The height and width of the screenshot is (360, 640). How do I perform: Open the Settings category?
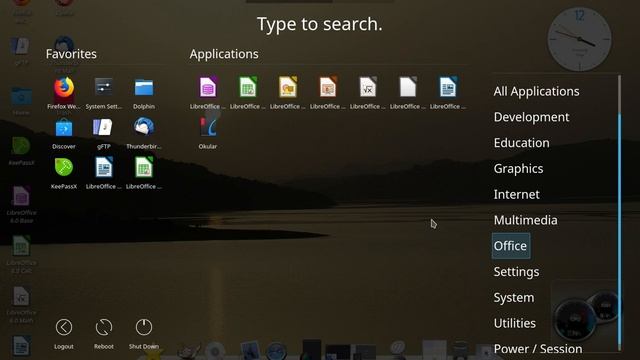[x=516, y=272]
